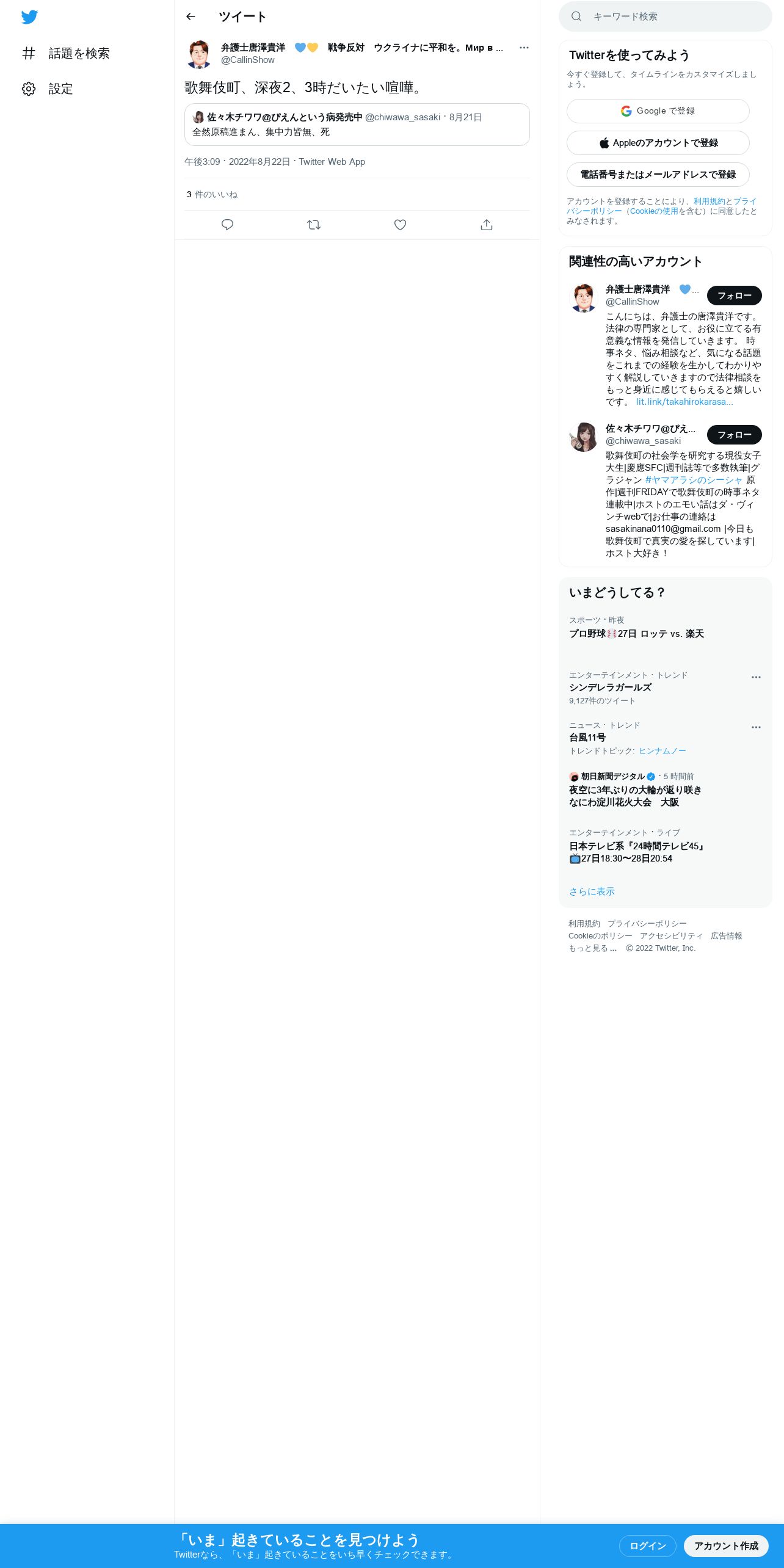Open the tweet's three-dot more menu
784x1568 pixels.
point(524,48)
